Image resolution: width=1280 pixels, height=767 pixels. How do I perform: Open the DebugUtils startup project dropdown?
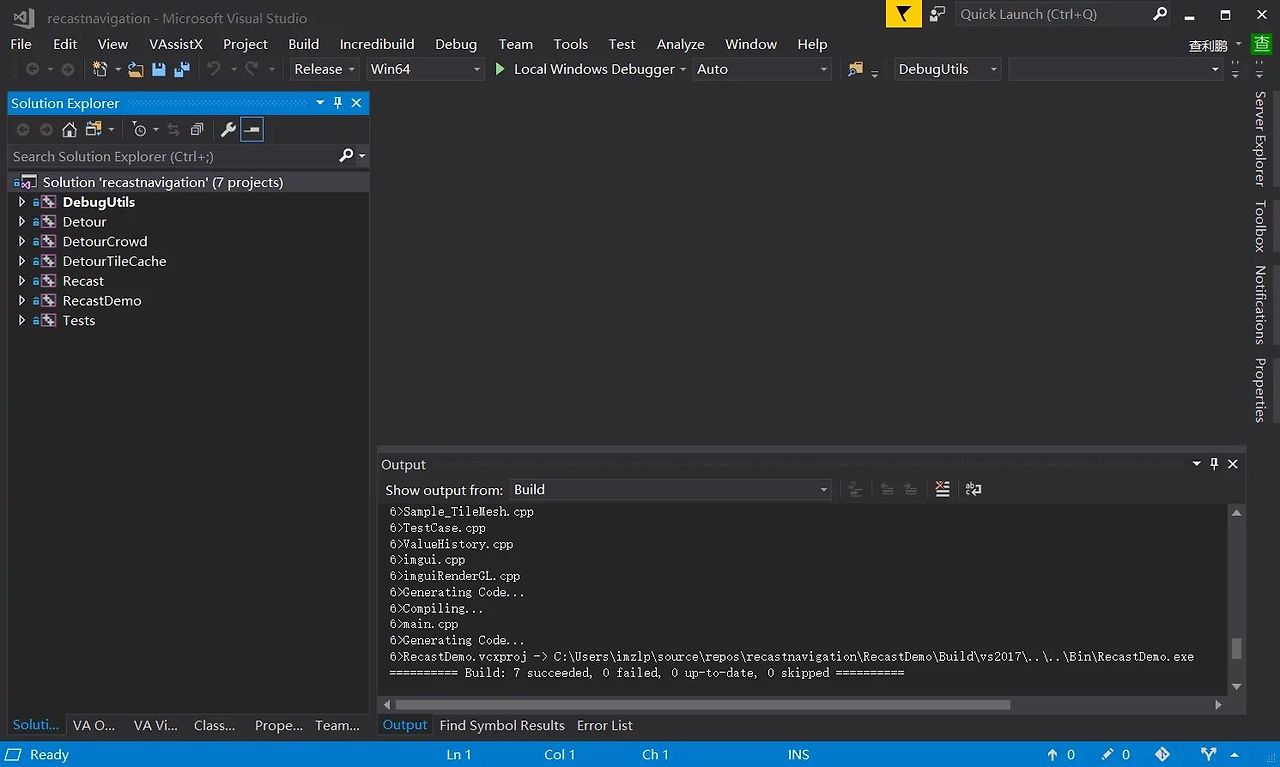[x=947, y=69]
